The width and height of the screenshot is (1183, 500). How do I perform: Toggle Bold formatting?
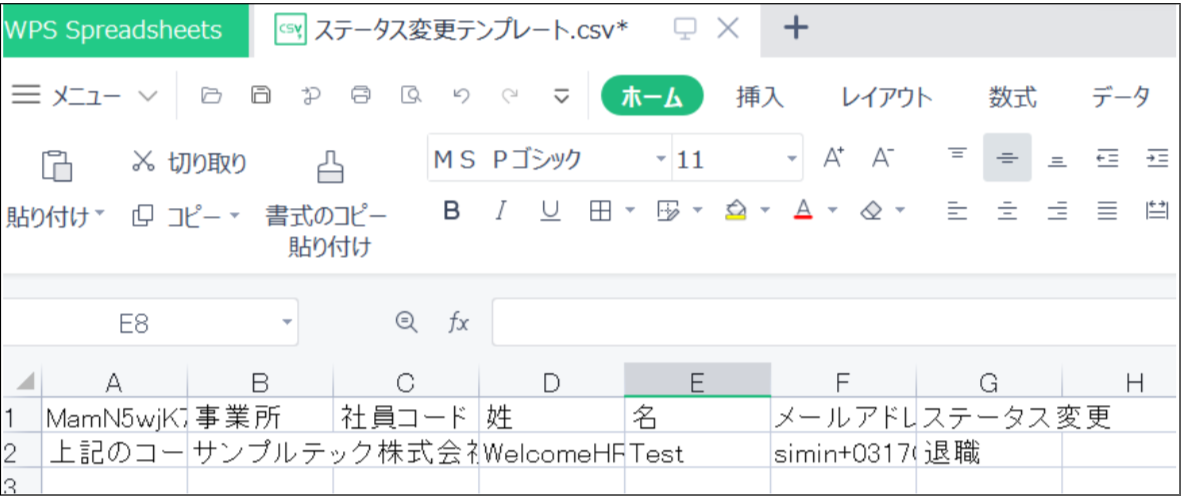pyautogui.click(x=451, y=211)
